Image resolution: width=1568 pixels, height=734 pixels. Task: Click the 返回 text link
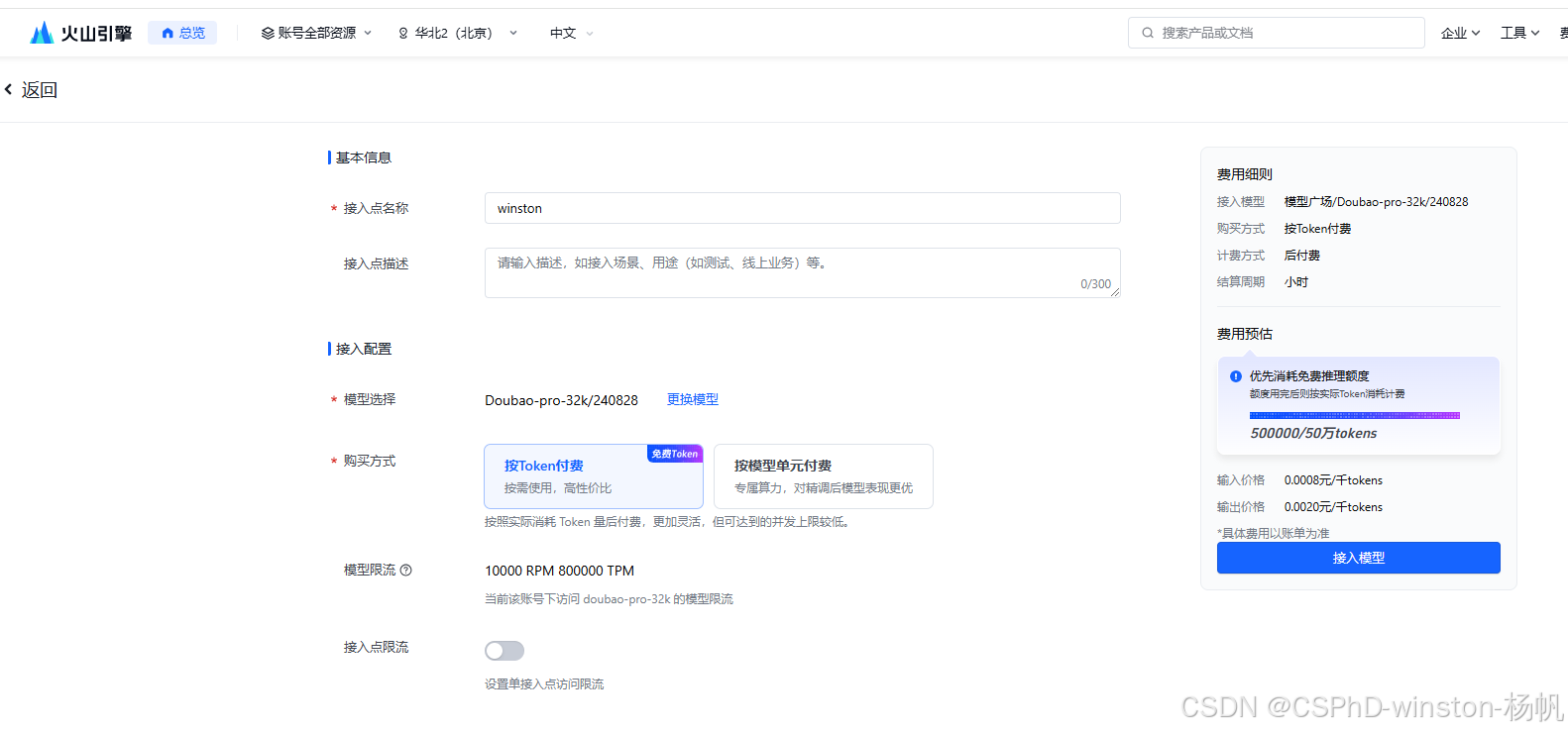pyautogui.click(x=40, y=90)
